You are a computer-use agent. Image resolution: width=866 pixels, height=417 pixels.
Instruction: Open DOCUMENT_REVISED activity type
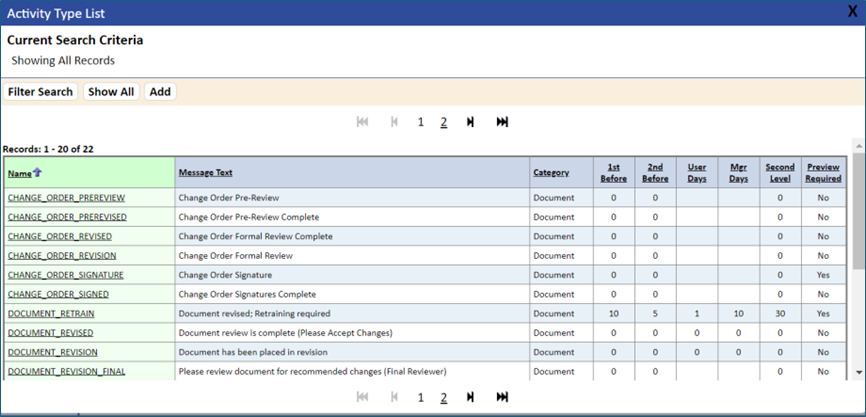50,333
